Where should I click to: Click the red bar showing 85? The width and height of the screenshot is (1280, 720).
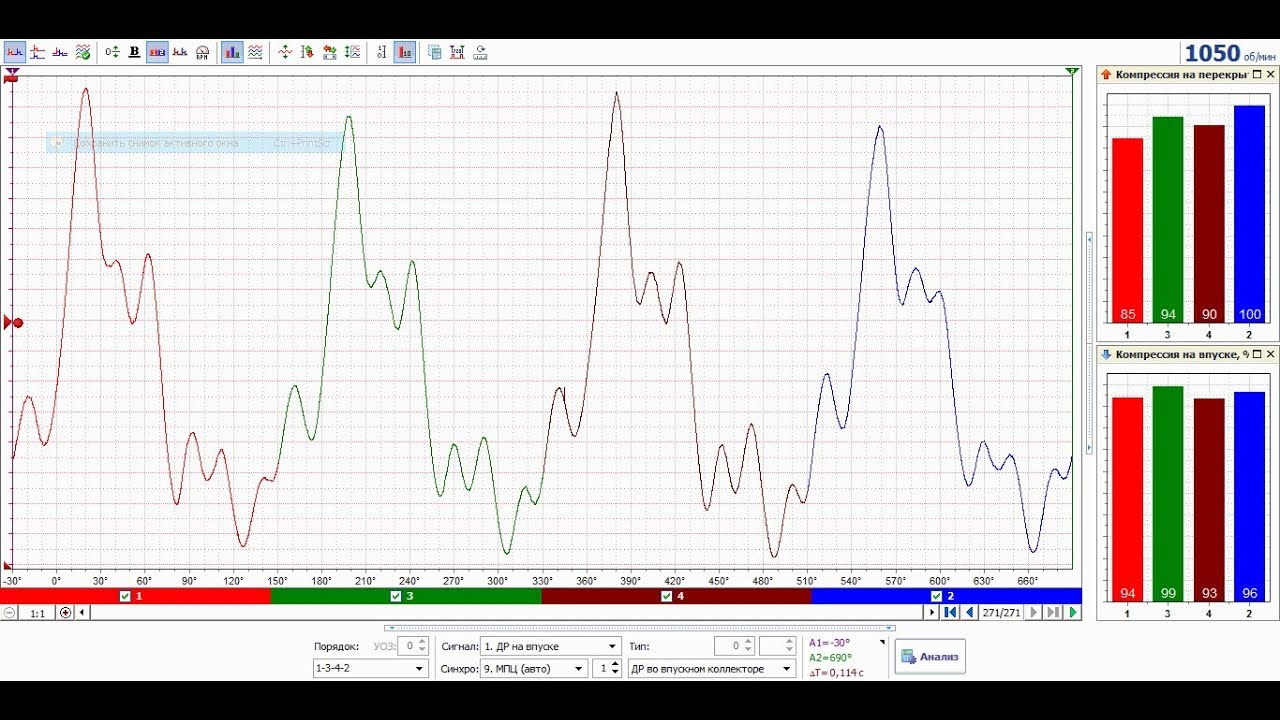(1127, 230)
